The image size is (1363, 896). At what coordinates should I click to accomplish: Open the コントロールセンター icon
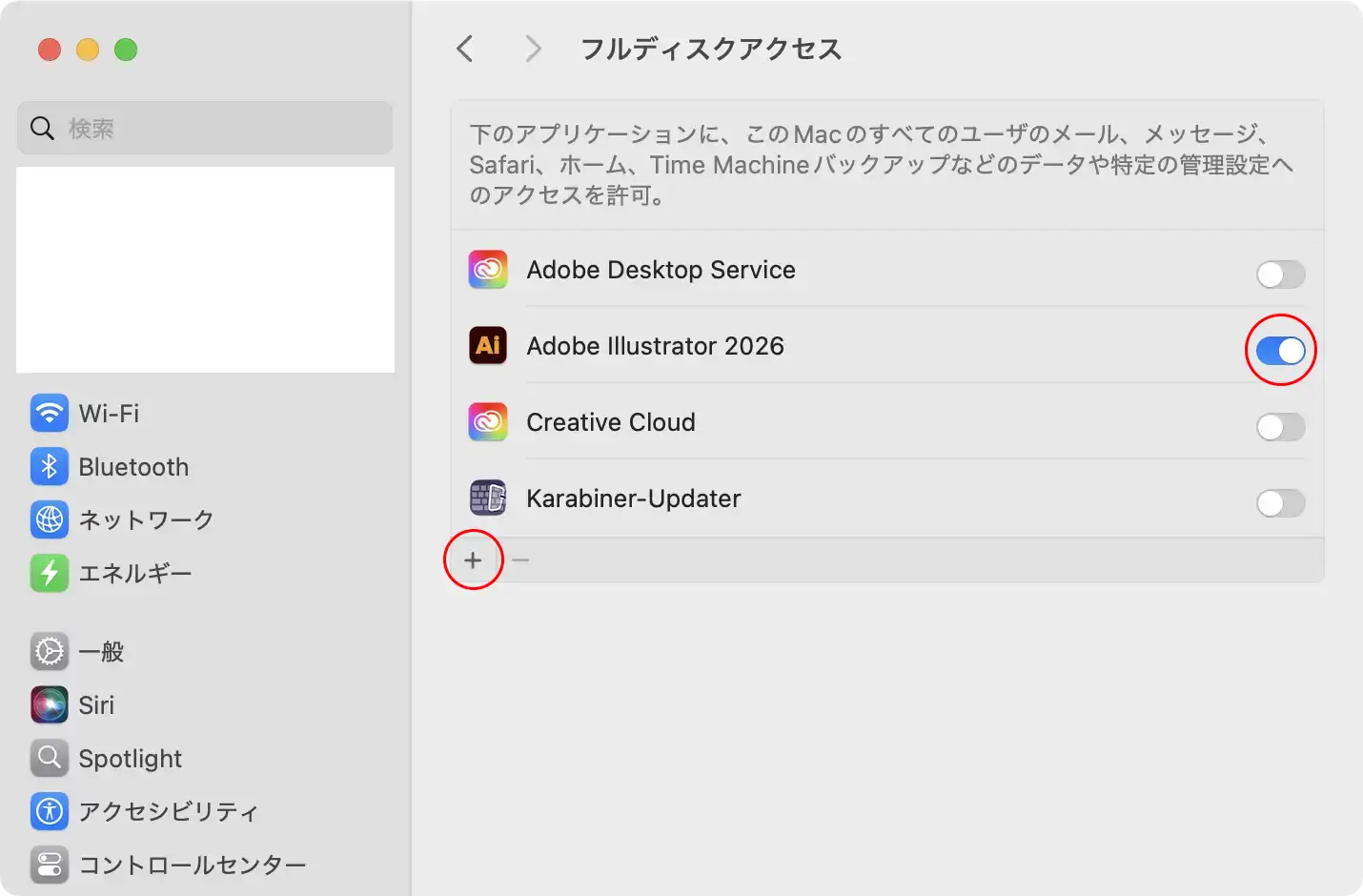click(50, 865)
